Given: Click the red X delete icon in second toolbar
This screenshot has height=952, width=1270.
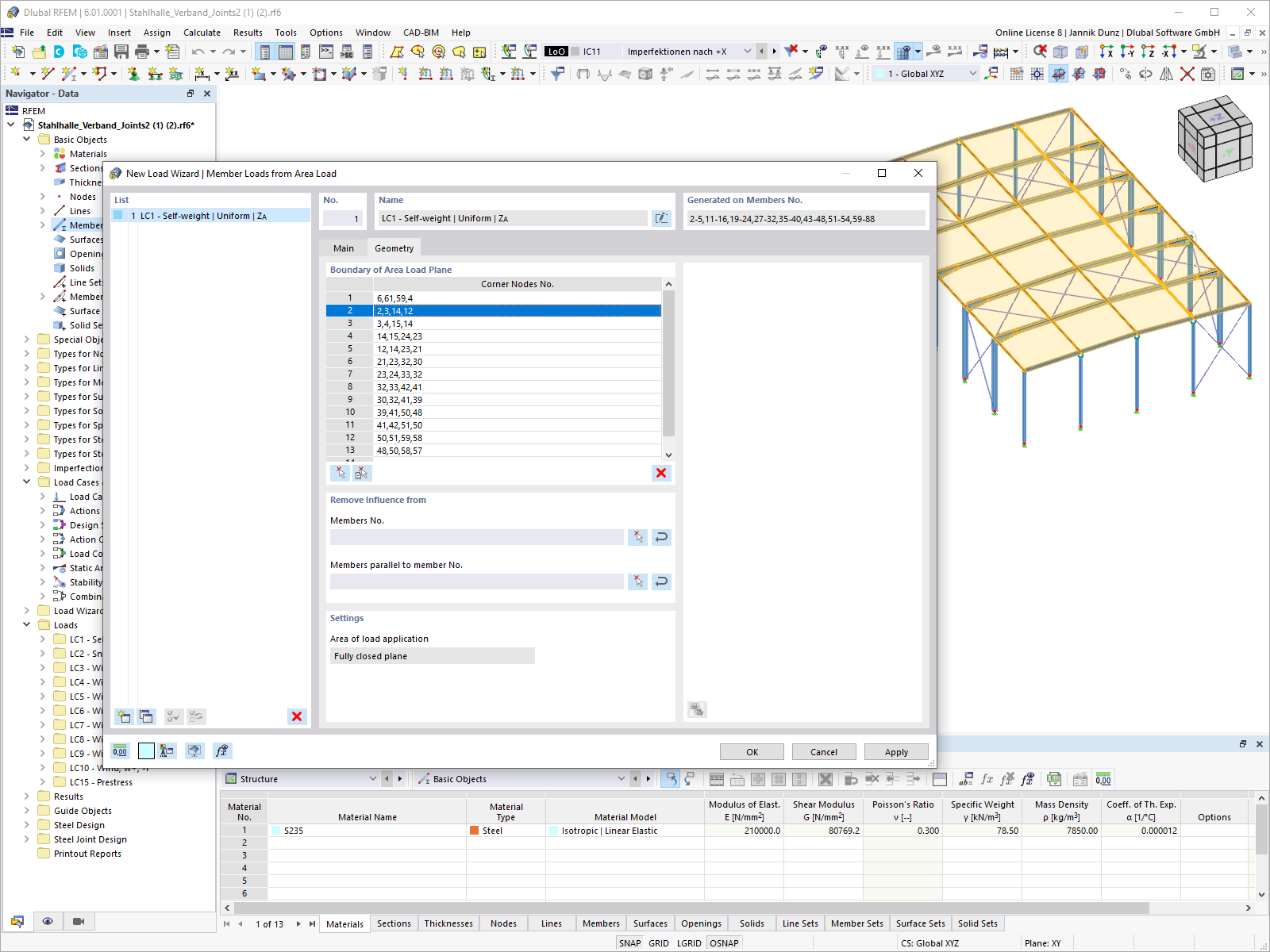Looking at the screenshot, I should [x=1187, y=74].
